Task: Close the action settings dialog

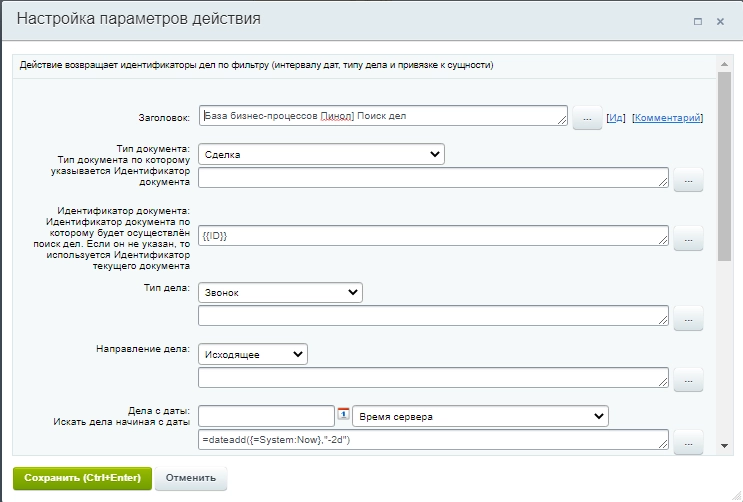Action: tap(720, 20)
